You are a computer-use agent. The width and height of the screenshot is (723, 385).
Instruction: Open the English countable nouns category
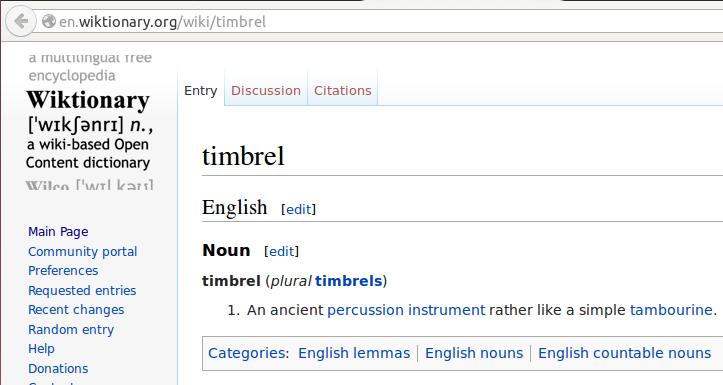[625, 353]
